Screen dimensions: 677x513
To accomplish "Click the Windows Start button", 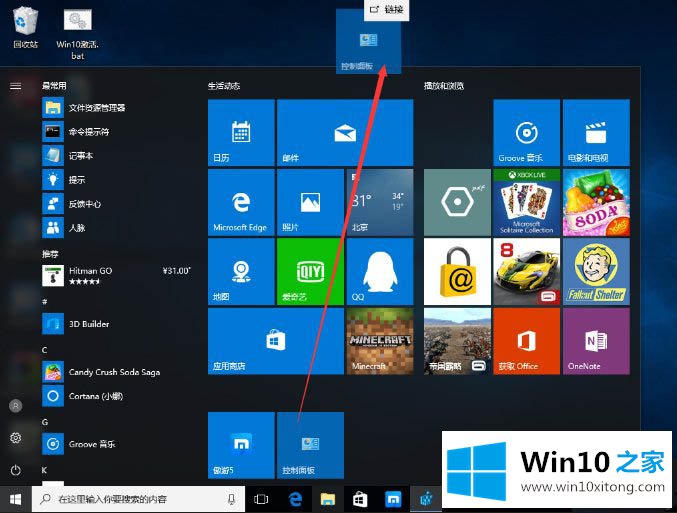I will (16, 500).
